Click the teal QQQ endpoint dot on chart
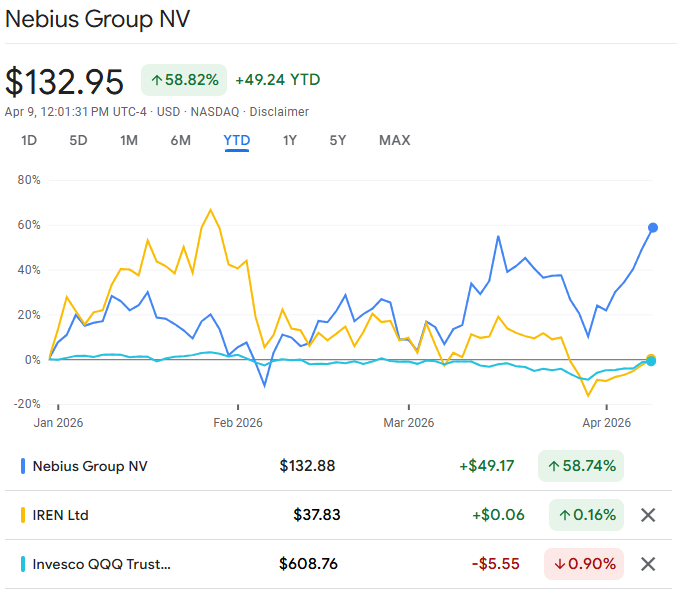The height and width of the screenshot is (593, 677). 651,362
